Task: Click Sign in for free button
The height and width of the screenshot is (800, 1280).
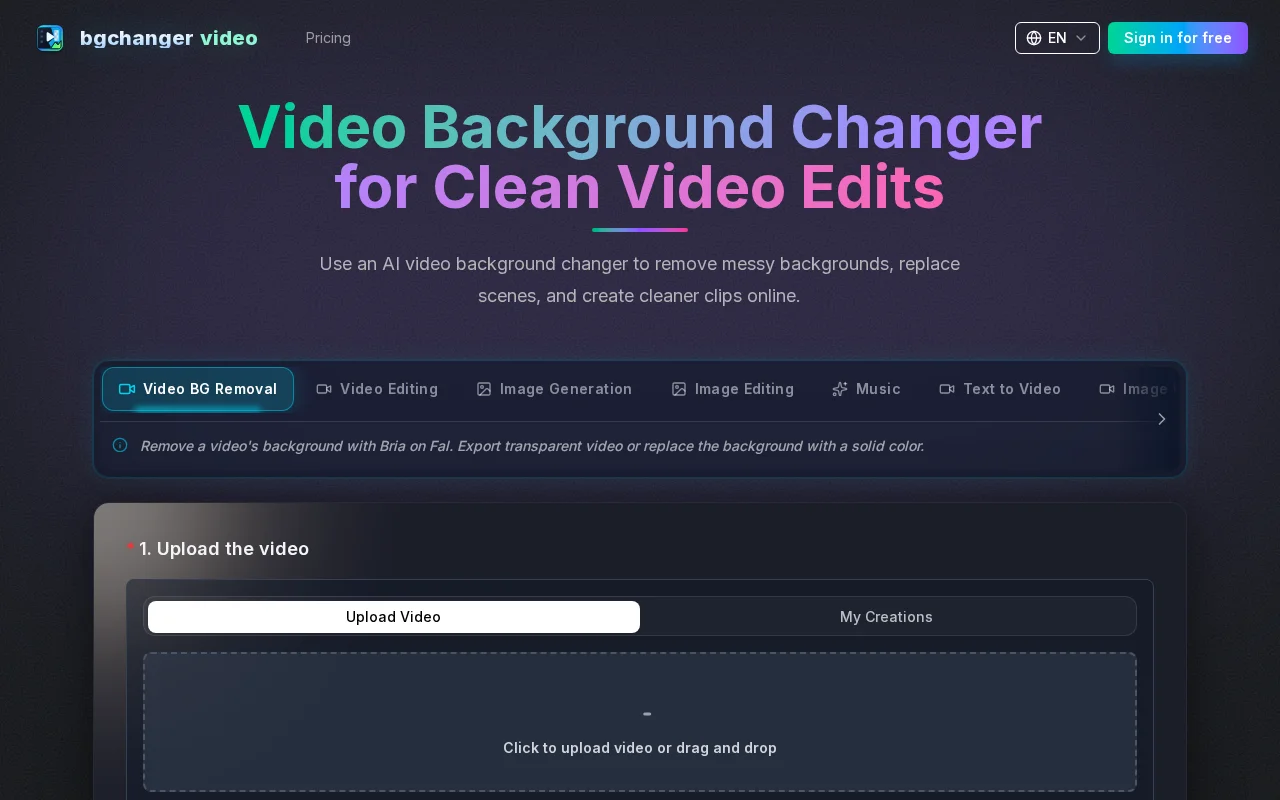Action: coord(1178,38)
